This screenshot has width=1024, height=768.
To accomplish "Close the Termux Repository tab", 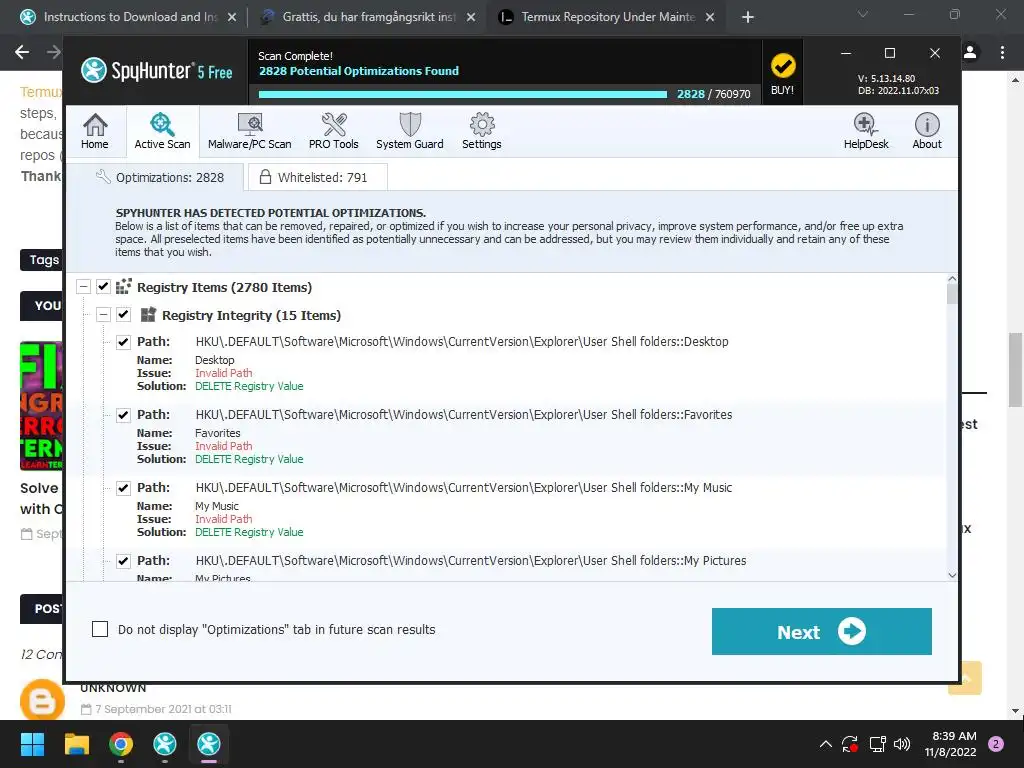I will 711,17.
